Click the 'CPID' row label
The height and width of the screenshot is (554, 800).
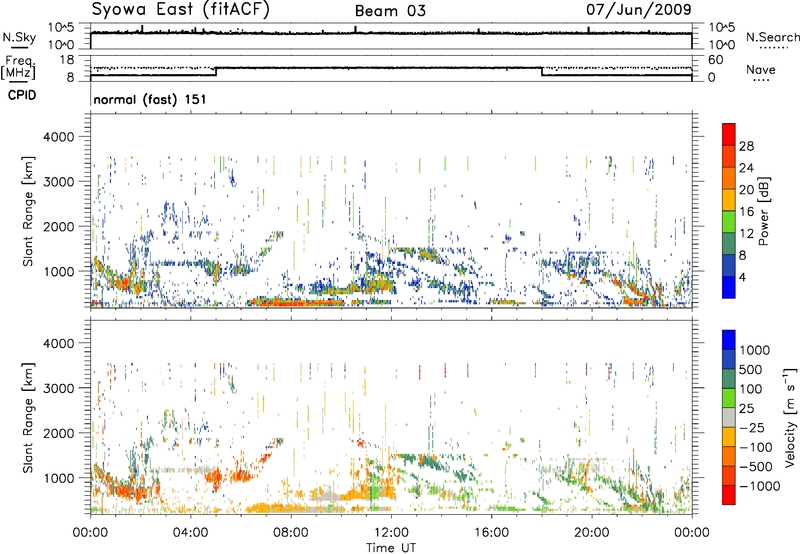pos(22,95)
